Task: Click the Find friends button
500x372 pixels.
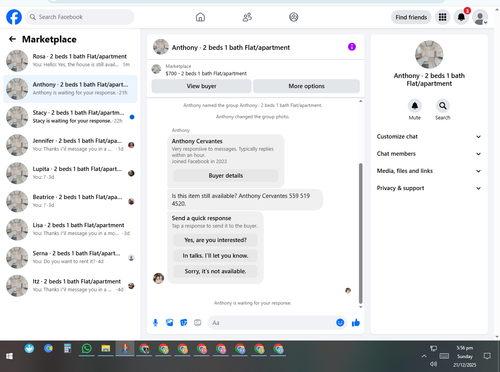Action: pos(411,17)
